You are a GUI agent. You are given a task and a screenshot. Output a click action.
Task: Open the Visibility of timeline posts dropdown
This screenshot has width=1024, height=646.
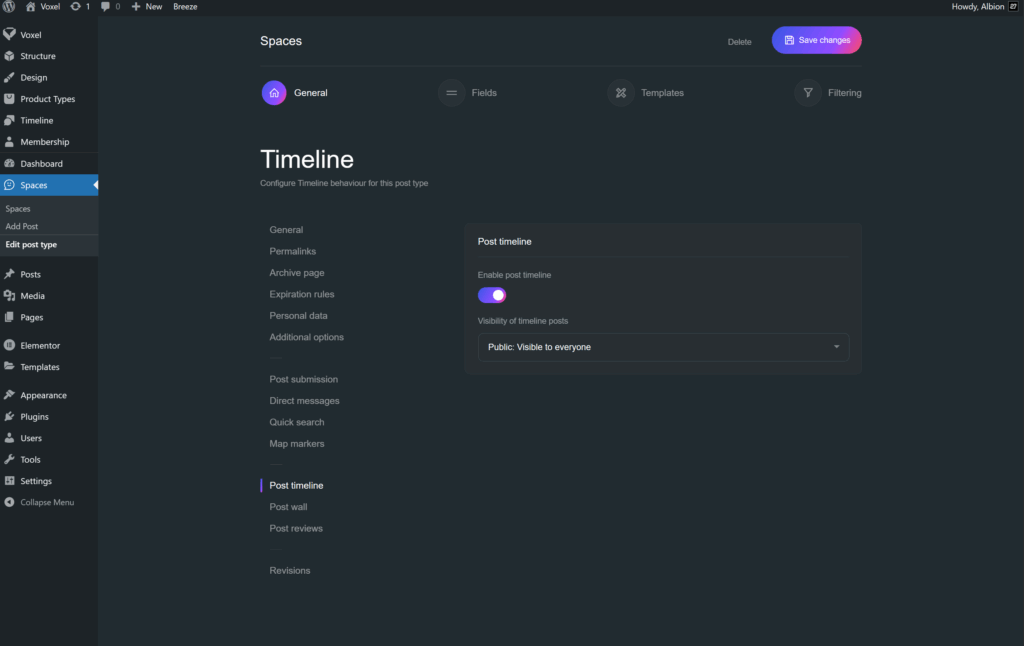click(x=663, y=347)
